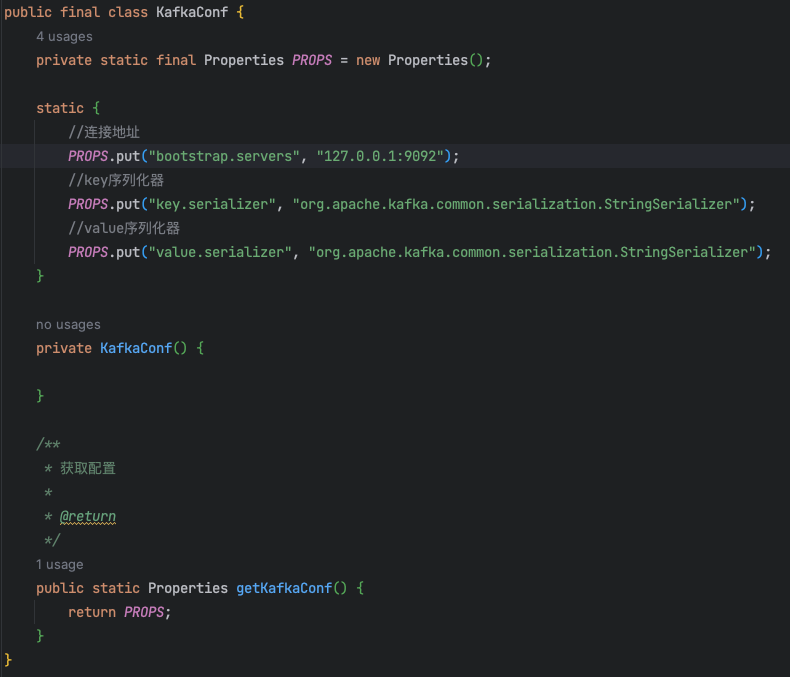Viewport: 790px width, 677px height.
Task: Click the //key序列化器 comment line
Action: [x=116, y=180]
